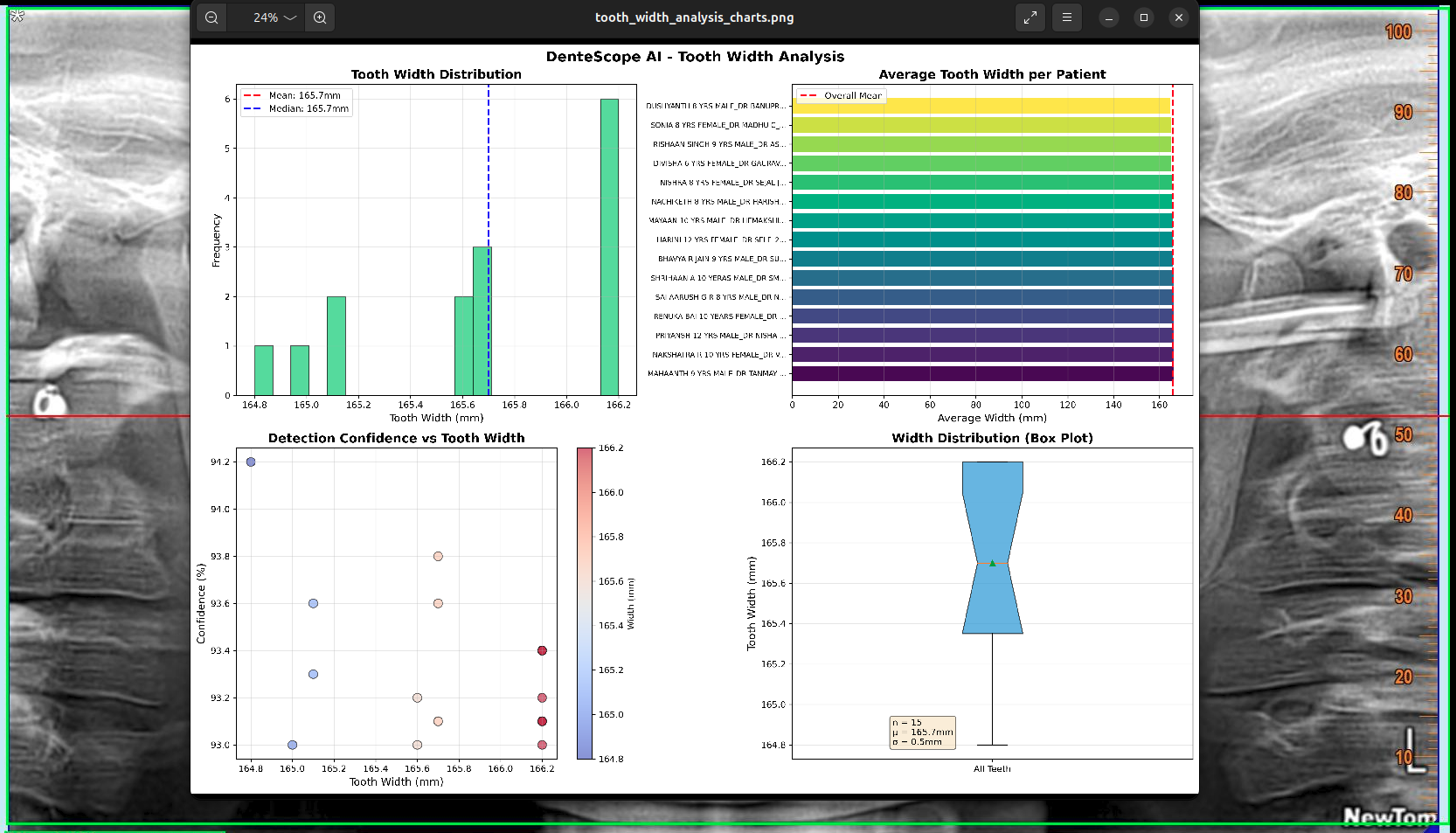Click the zoom out magnifier icon
The width and height of the screenshot is (1456, 833).
(x=211, y=17)
